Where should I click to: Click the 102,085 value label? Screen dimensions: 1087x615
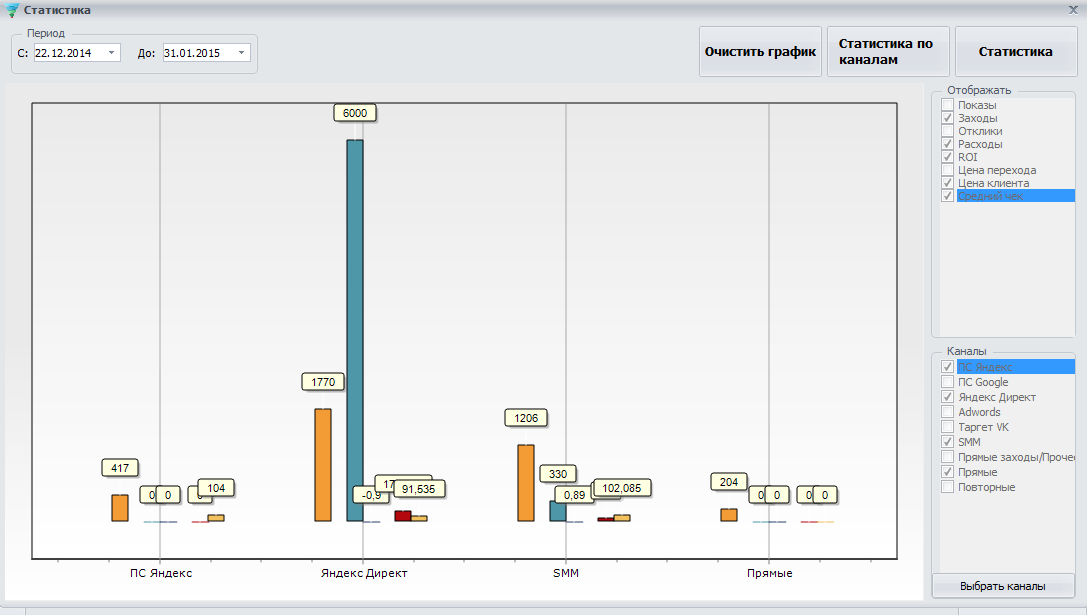[622, 488]
